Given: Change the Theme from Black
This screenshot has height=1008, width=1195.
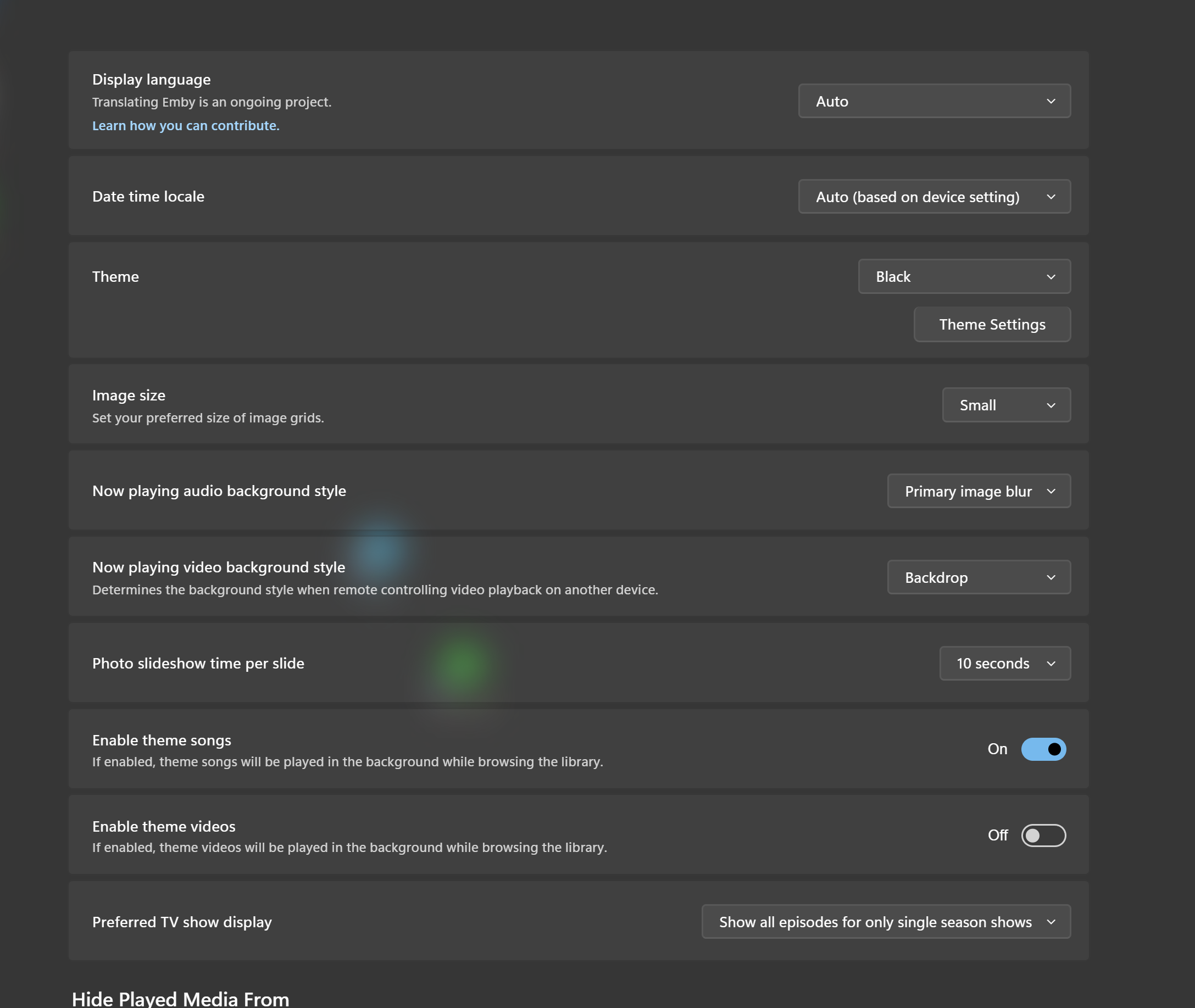Looking at the screenshot, I should pos(964,276).
